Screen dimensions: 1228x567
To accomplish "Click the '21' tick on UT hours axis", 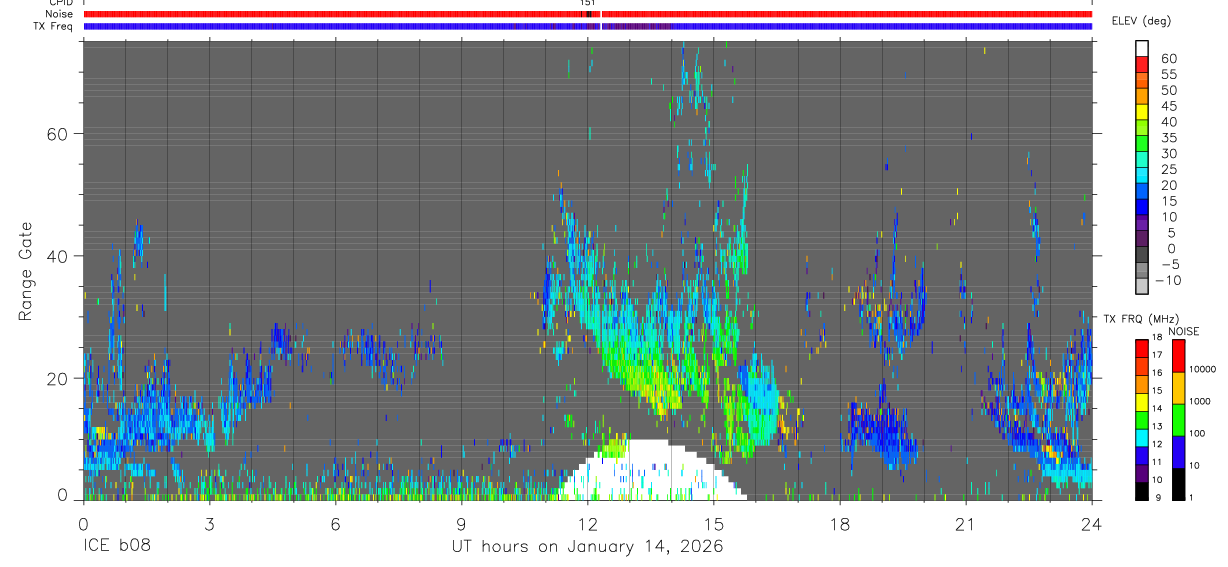I will tap(965, 523).
